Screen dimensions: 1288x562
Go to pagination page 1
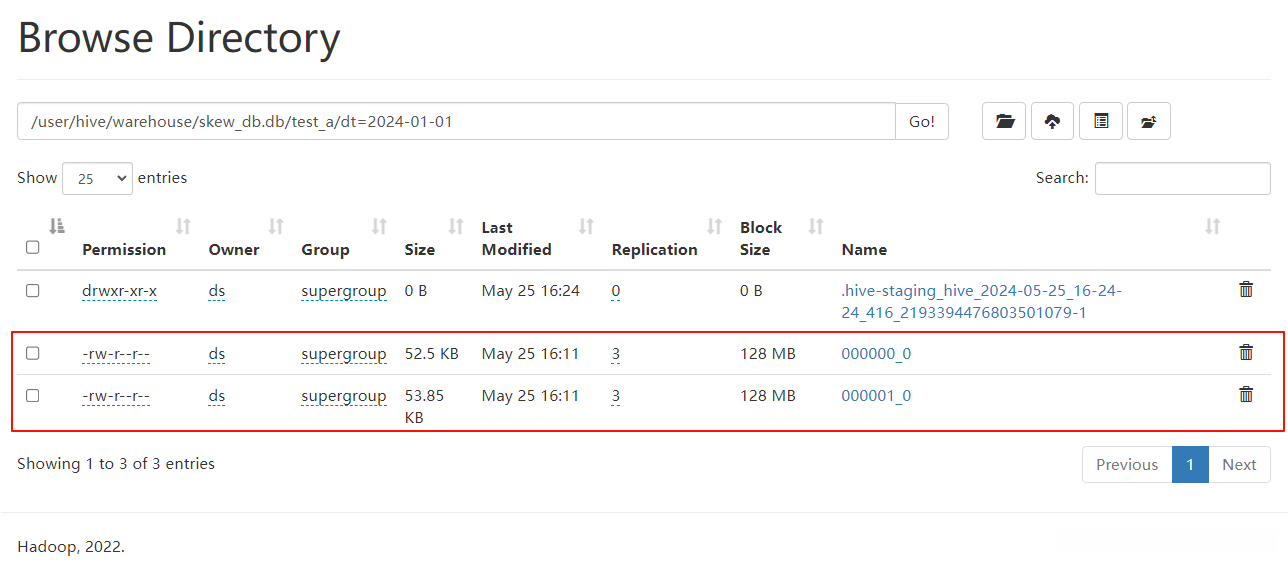[1190, 465]
